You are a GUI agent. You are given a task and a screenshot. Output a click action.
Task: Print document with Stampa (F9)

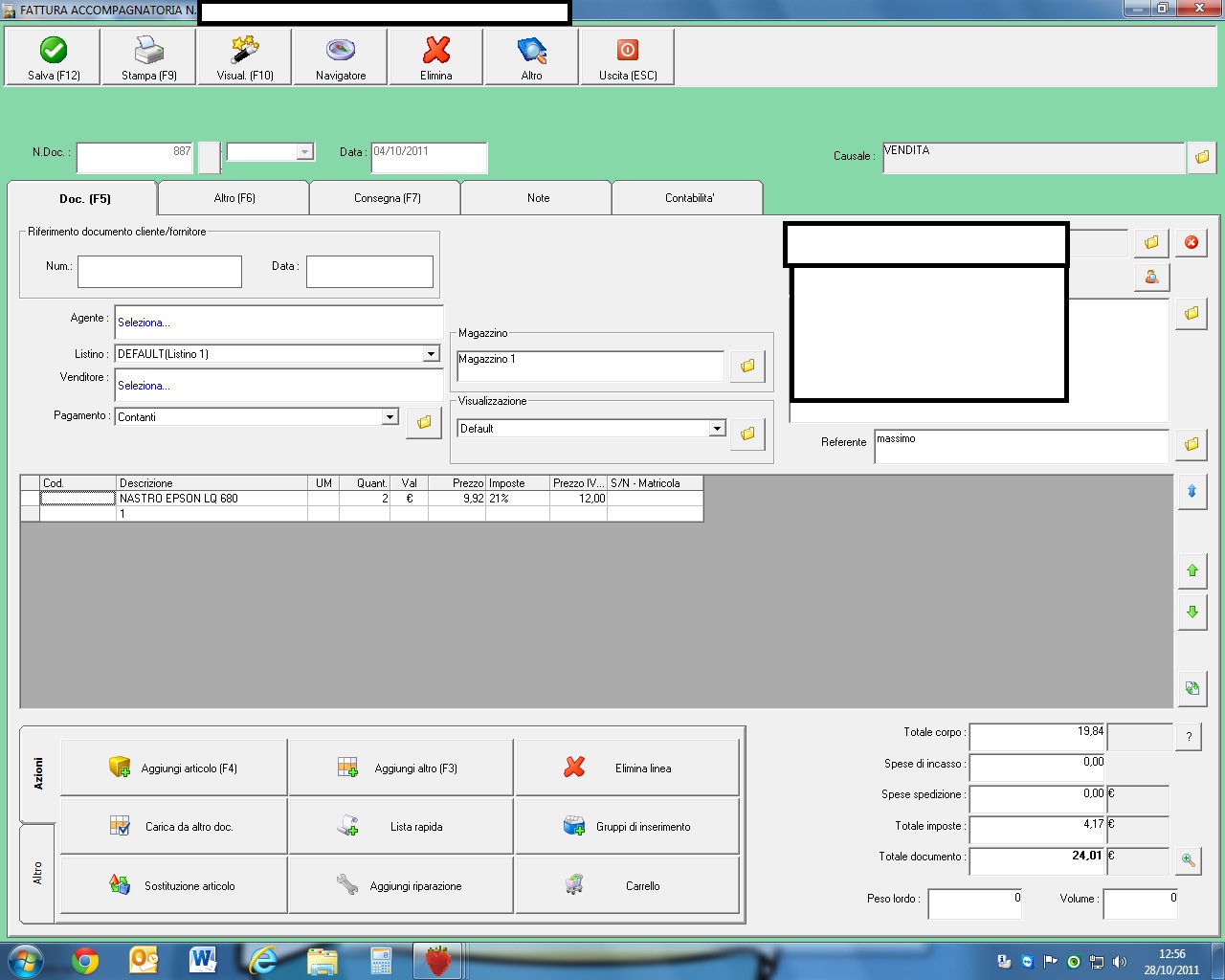148,57
